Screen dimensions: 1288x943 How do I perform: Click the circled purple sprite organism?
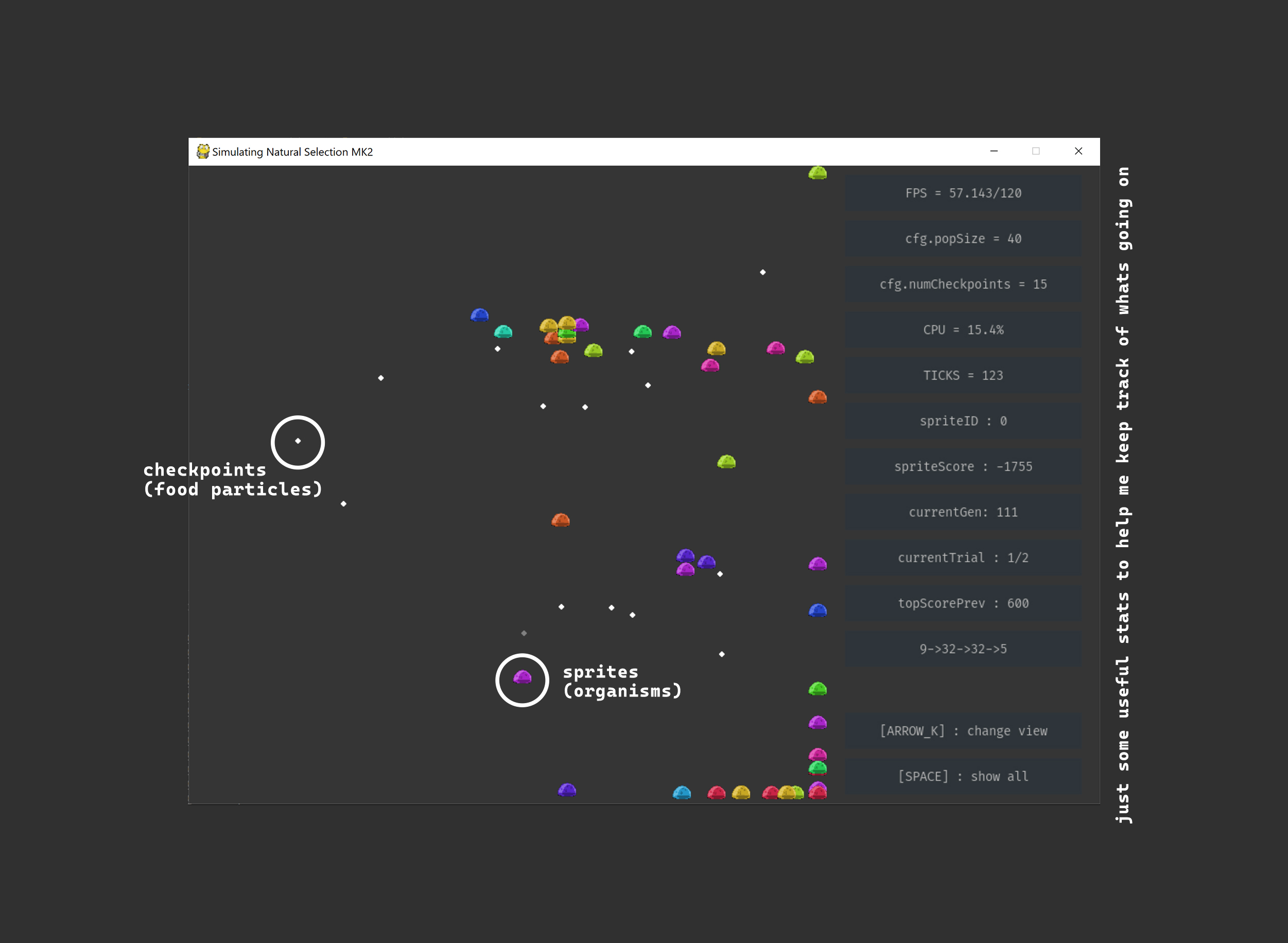tap(523, 677)
